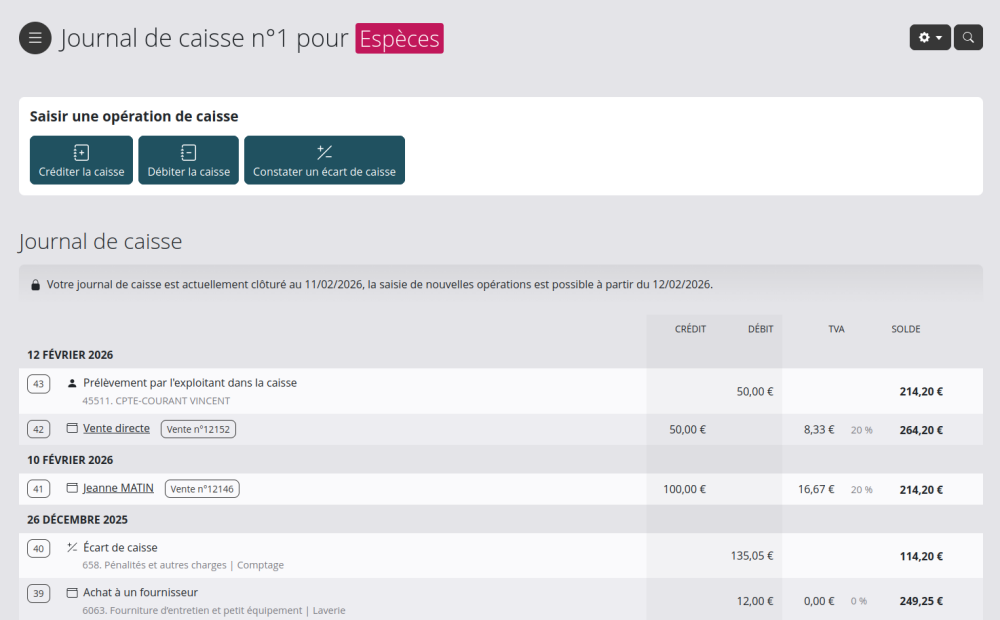This screenshot has width=1000, height=620.
Task: Click the card icon beside Achat à un fournisseur
Action: (72, 593)
